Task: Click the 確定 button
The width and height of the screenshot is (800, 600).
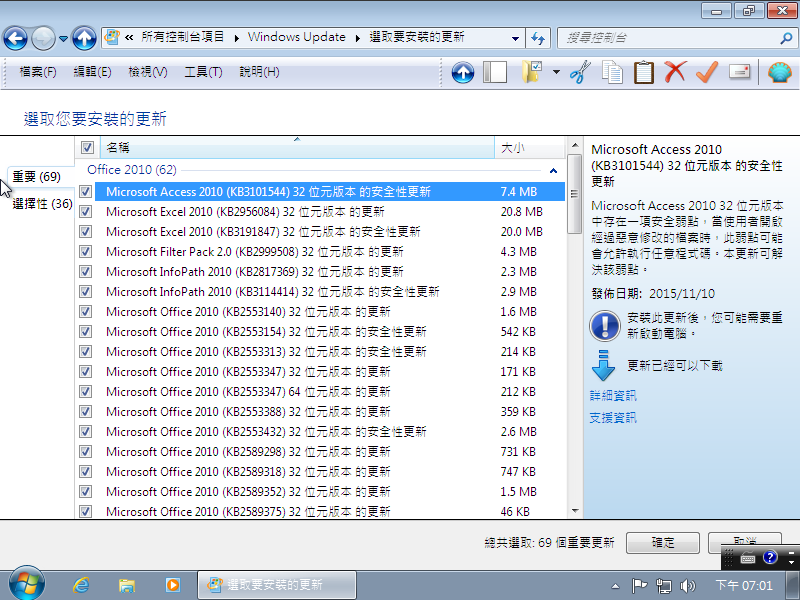Action: click(662, 542)
